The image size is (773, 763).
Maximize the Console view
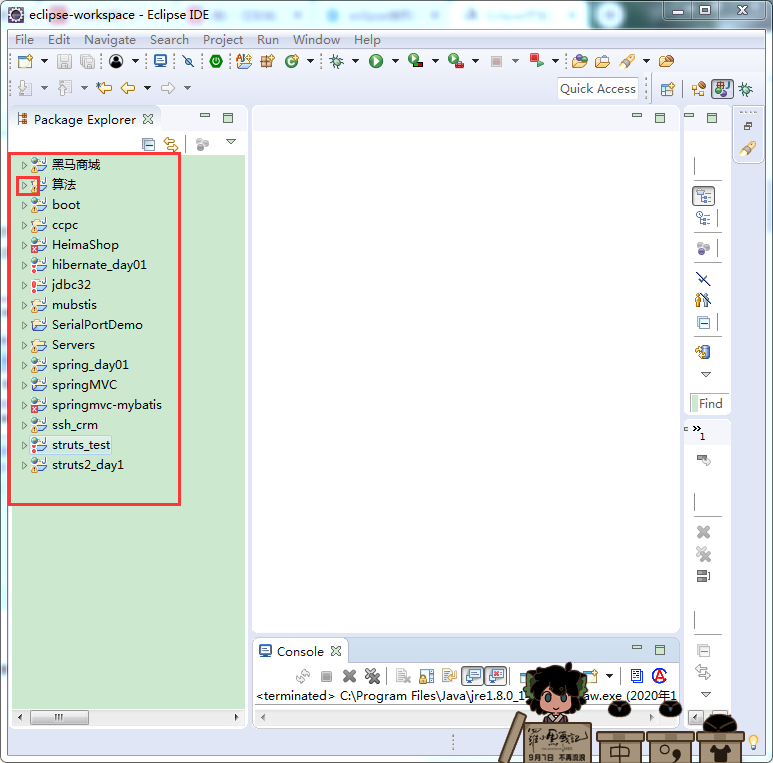660,650
